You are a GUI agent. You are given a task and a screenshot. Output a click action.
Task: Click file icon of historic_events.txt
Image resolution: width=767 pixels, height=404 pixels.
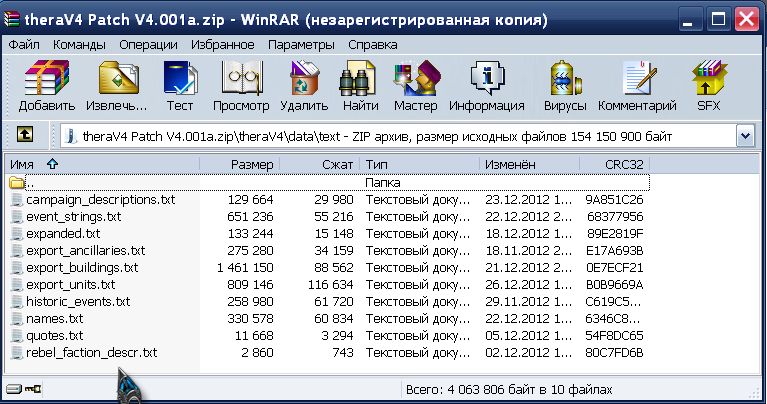pyautogui.click(x=17, y=302)
